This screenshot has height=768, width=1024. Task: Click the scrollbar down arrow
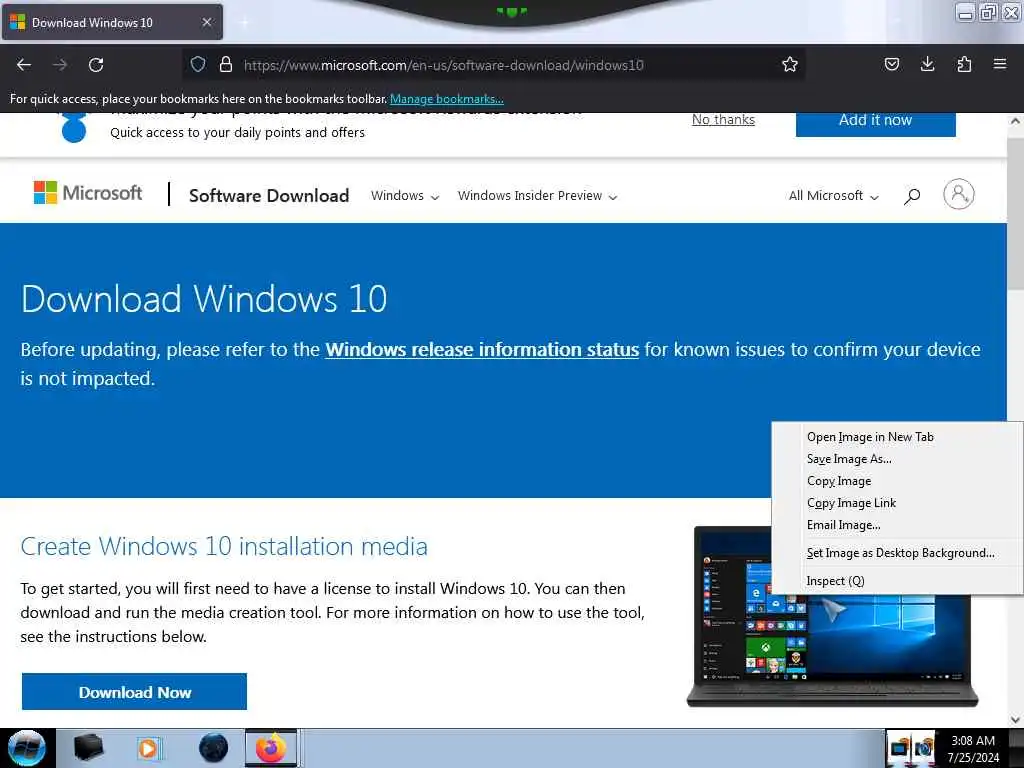point(1015,719)
